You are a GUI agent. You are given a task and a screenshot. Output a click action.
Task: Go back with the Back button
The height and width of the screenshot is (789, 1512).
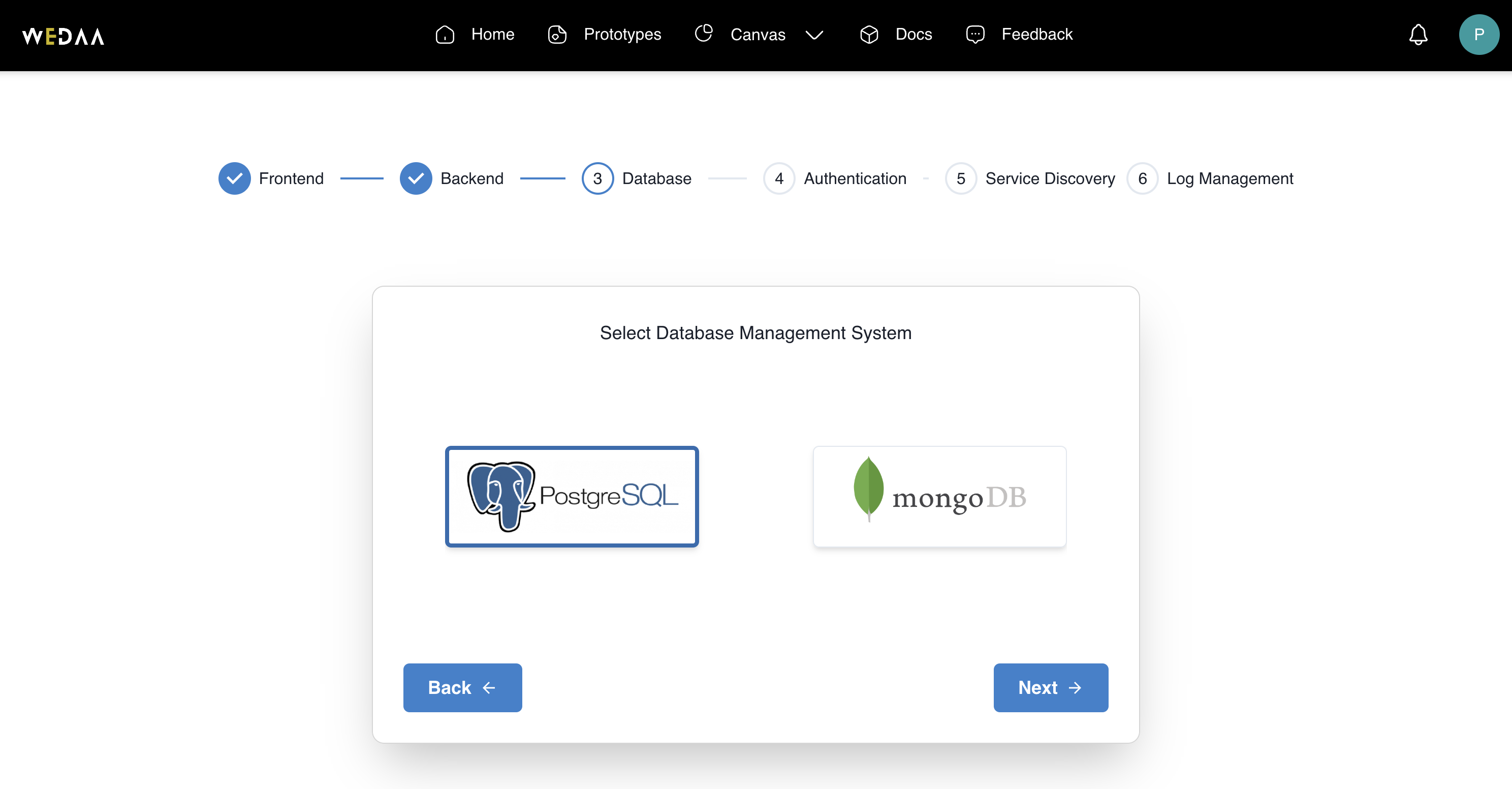coord(462,687)
